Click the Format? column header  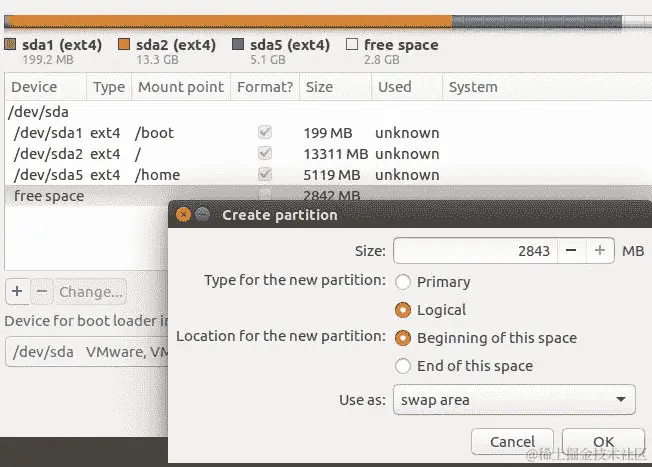pyautogui.click(x=265, y=87)
